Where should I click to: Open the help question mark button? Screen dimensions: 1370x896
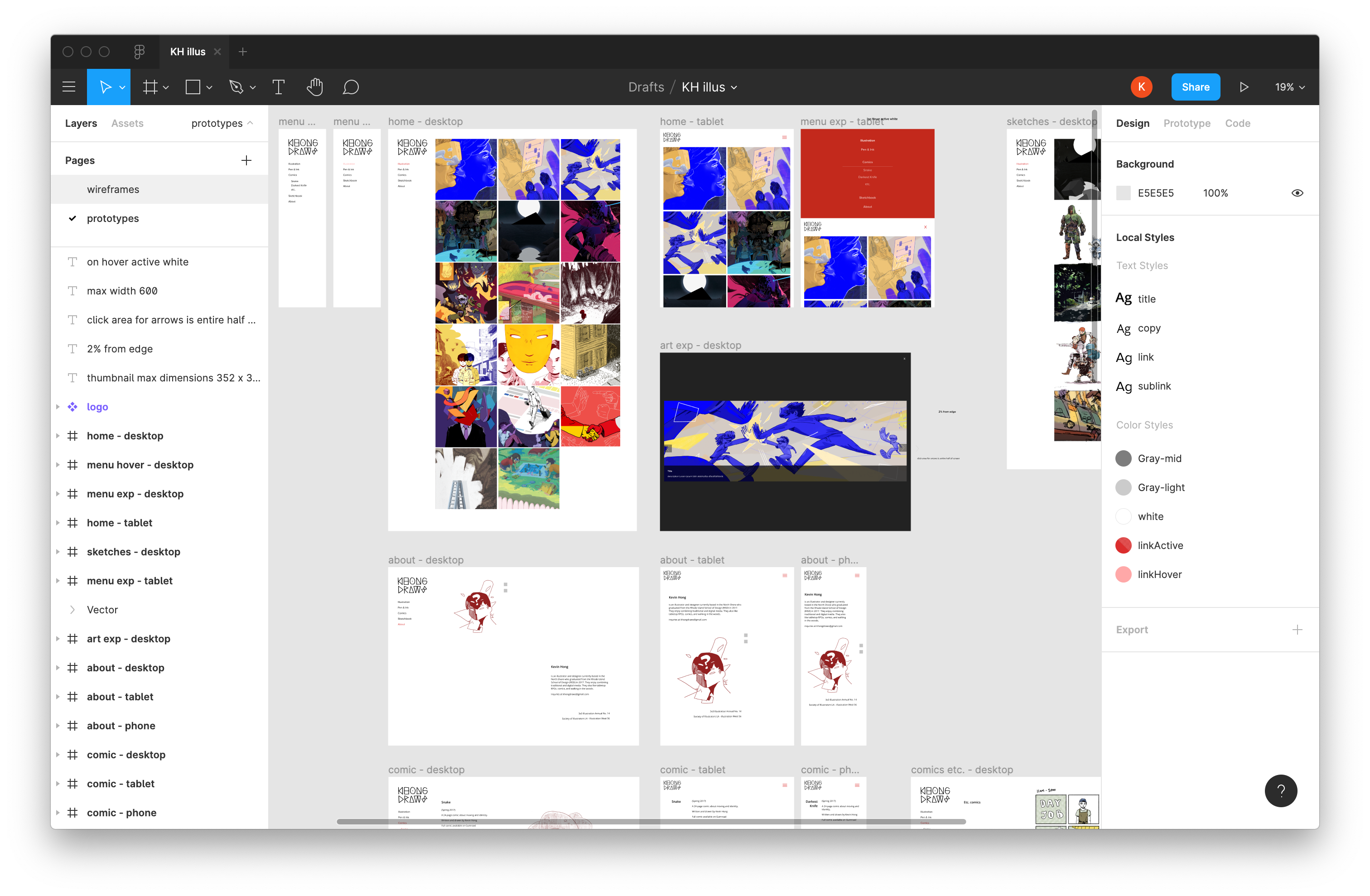click(1281, 791)
